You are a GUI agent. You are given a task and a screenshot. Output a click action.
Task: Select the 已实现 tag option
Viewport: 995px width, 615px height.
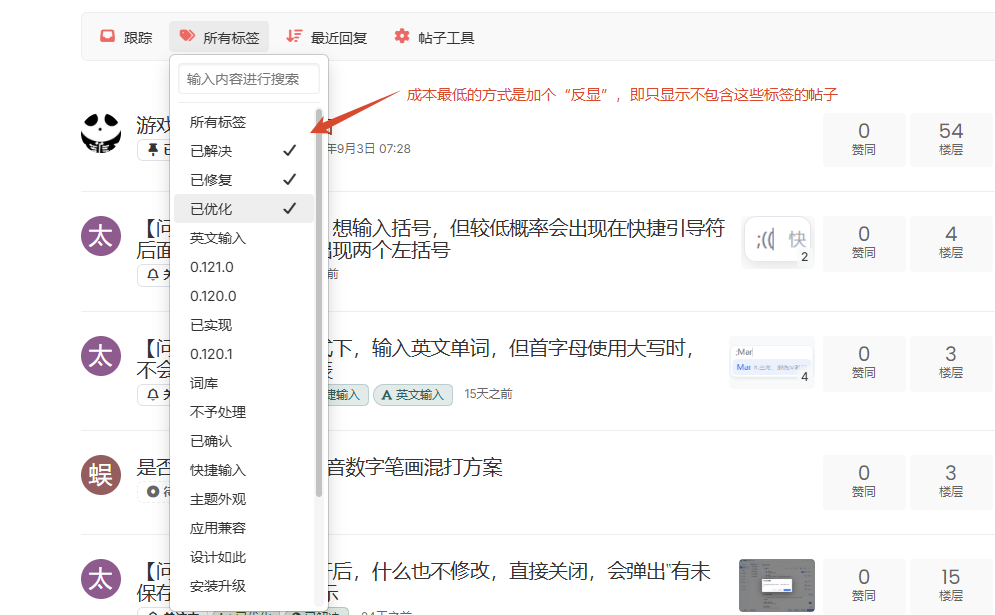click(244, 325)
